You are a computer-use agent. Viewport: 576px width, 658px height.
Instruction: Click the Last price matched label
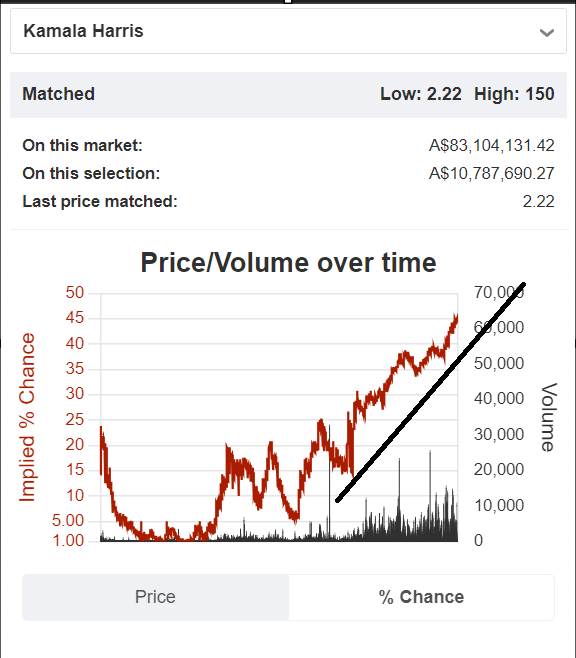pos(100,201)
